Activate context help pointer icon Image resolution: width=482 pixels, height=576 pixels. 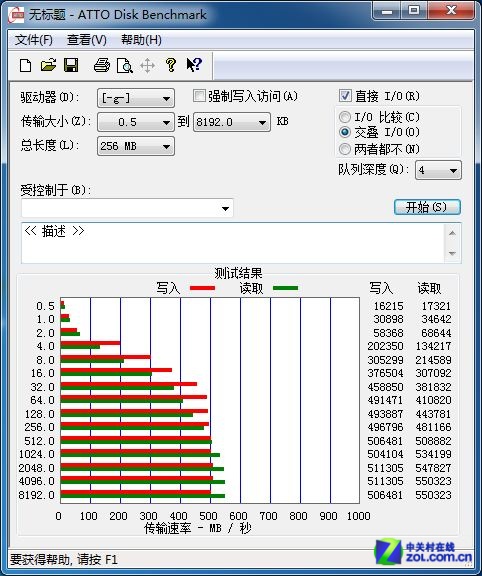click(194, 65)
